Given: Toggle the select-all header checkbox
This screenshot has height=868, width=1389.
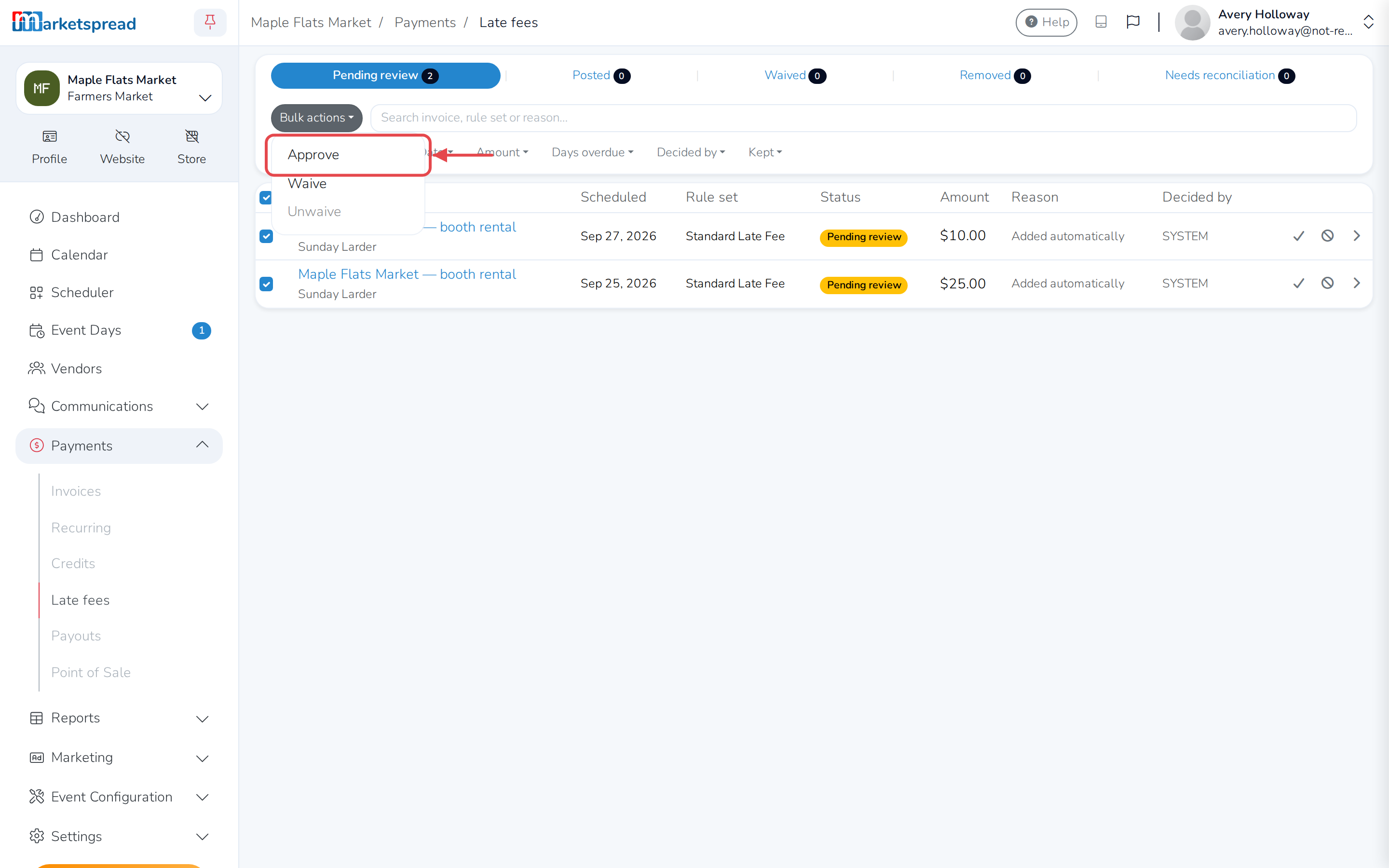Looking at the screenshot, I should tap(266, 198).
